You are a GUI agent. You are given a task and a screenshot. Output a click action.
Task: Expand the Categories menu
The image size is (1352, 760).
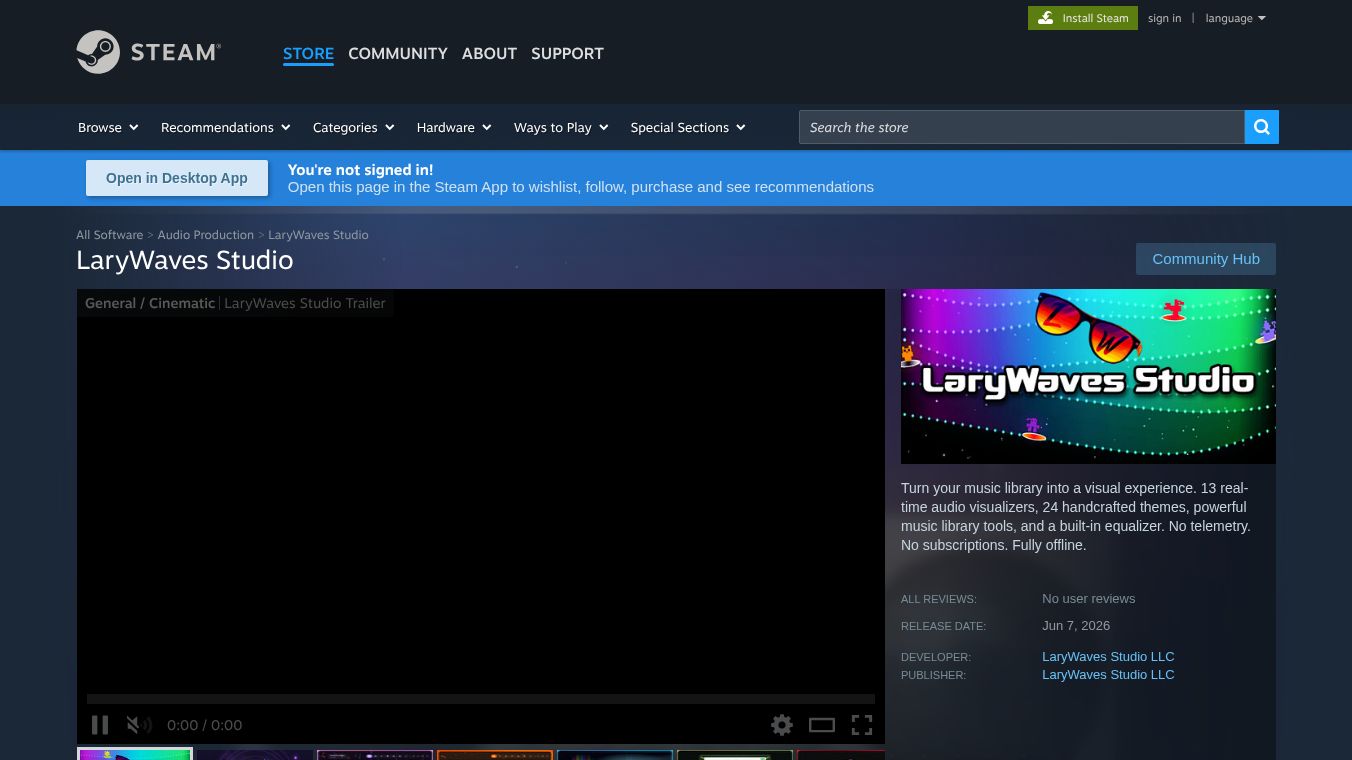click(x=354, y=127)
